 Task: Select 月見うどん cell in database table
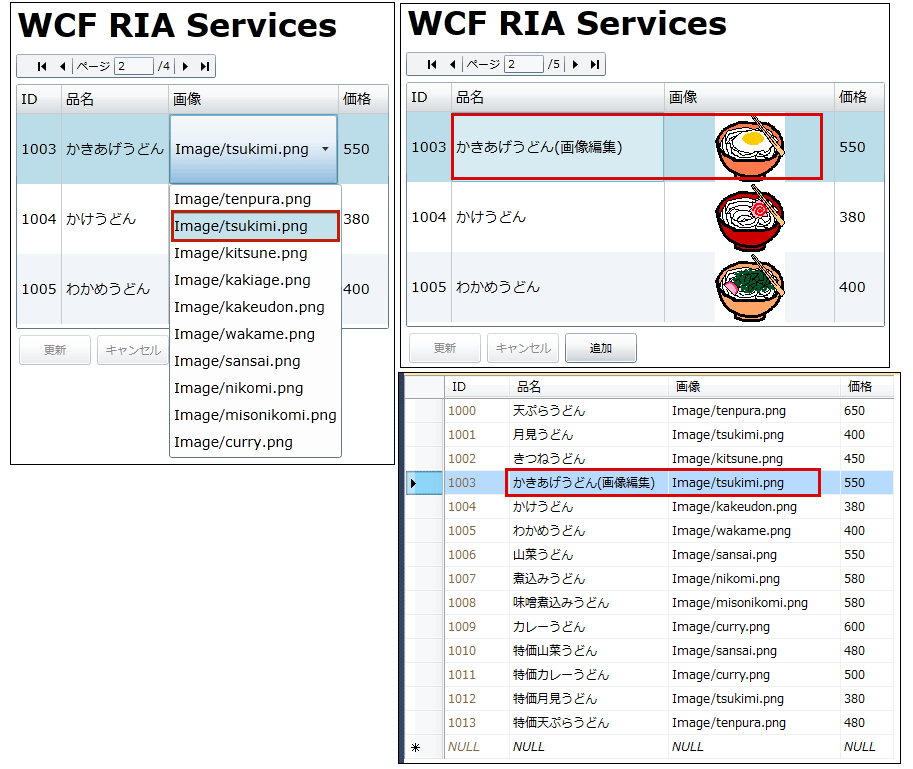588,435
